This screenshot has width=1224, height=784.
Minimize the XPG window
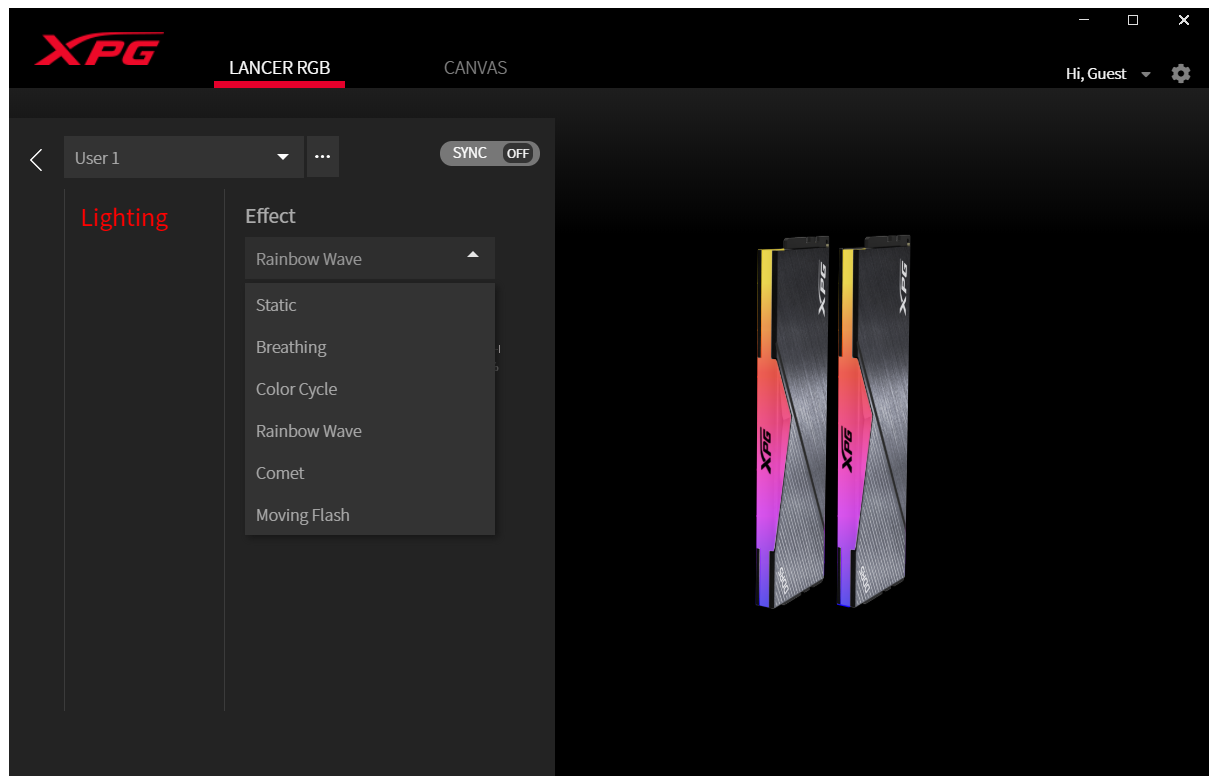[1084, 20]
